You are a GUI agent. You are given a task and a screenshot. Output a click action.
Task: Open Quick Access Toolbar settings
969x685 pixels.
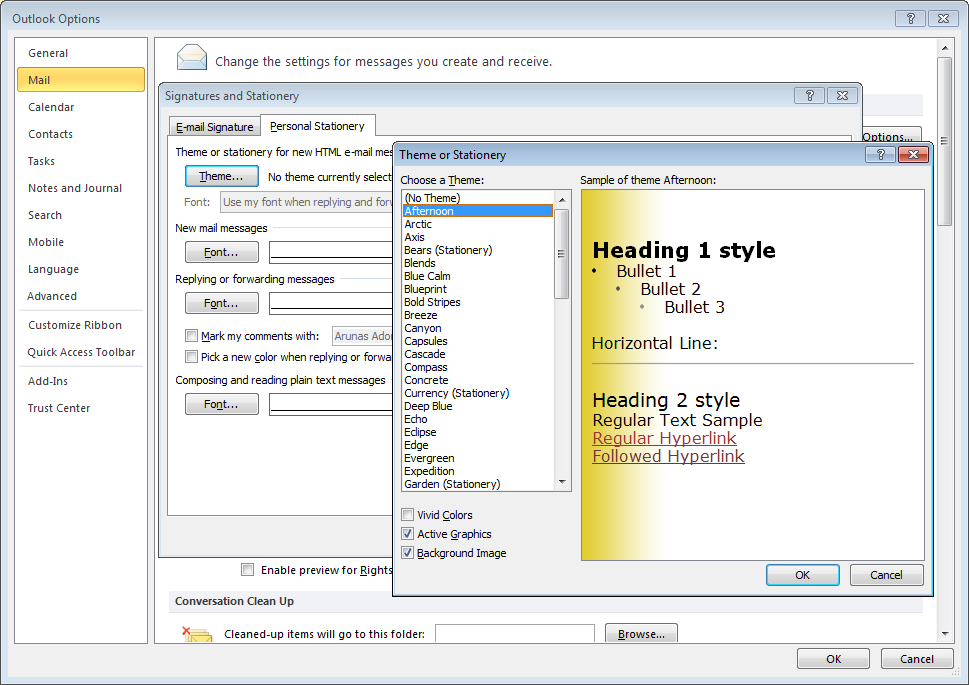(81, 352)
